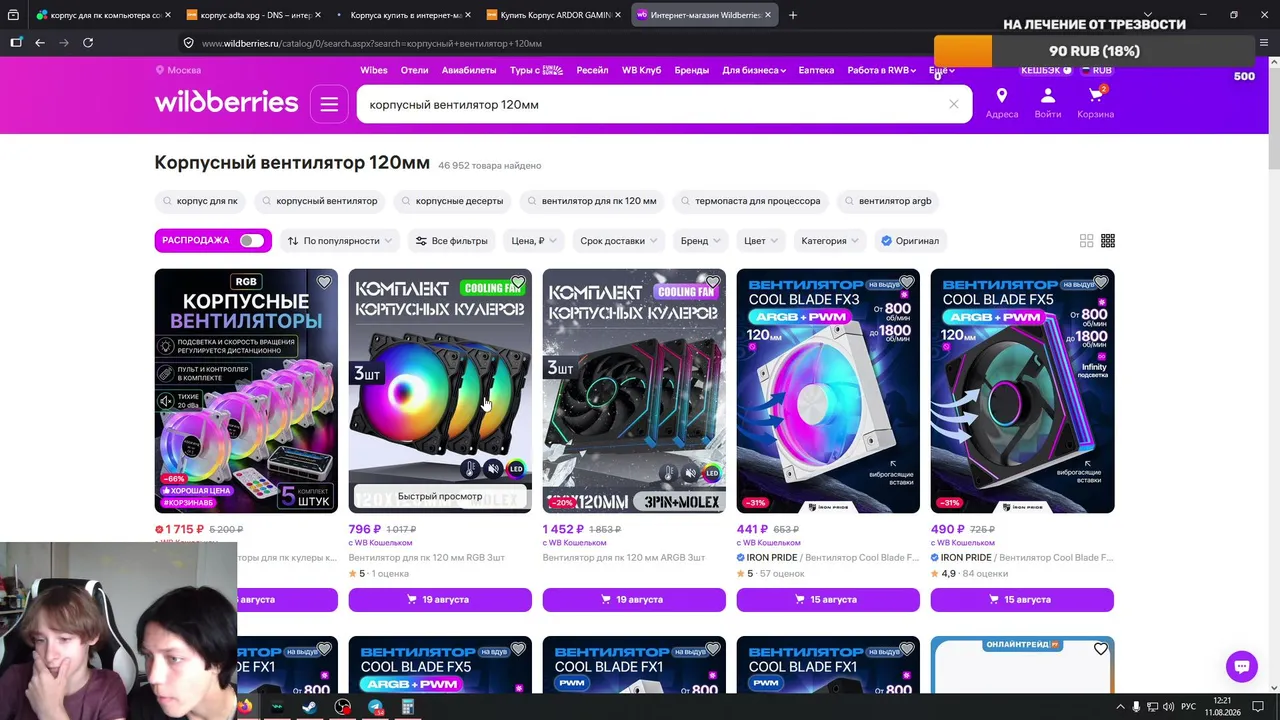
Task: Open Telegram from the taskbar
Action: point(375,707)
